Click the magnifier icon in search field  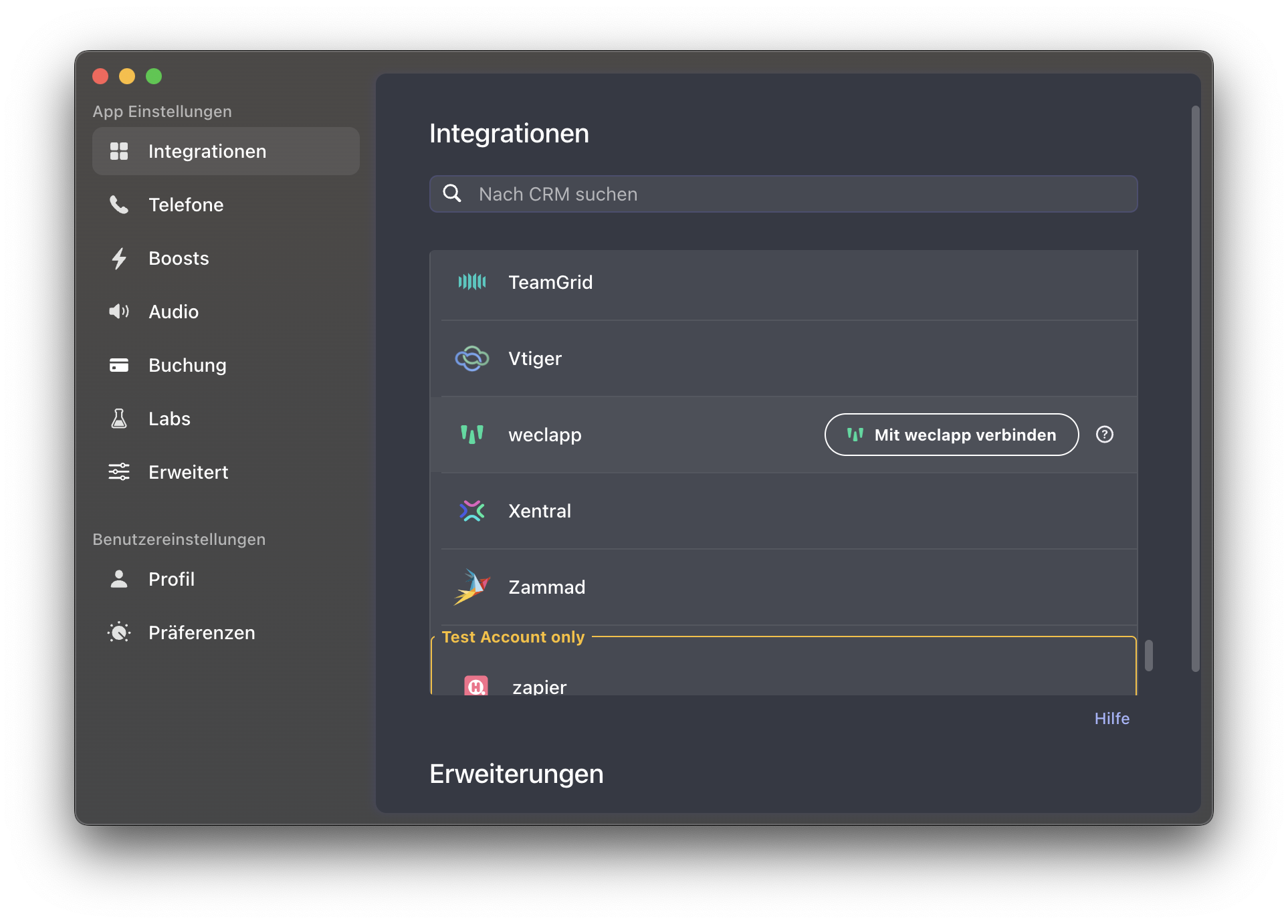(453, 194)
